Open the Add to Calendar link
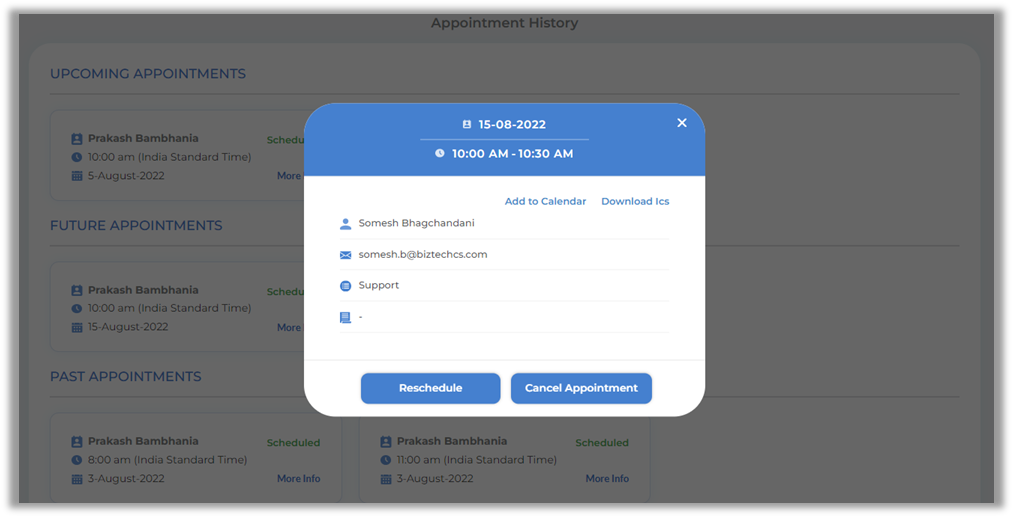This screenshot has height=518, width=1014. [x=545, y=201]
